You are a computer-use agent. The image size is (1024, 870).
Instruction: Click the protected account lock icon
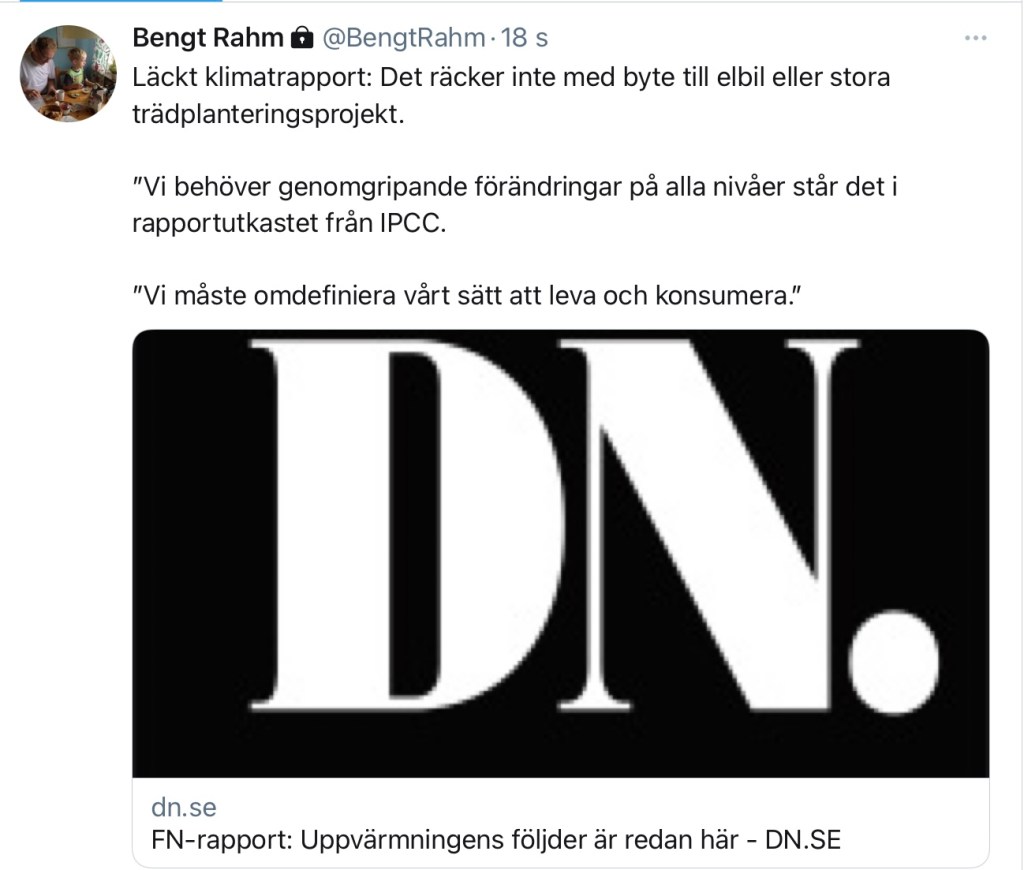click(301, 39)
